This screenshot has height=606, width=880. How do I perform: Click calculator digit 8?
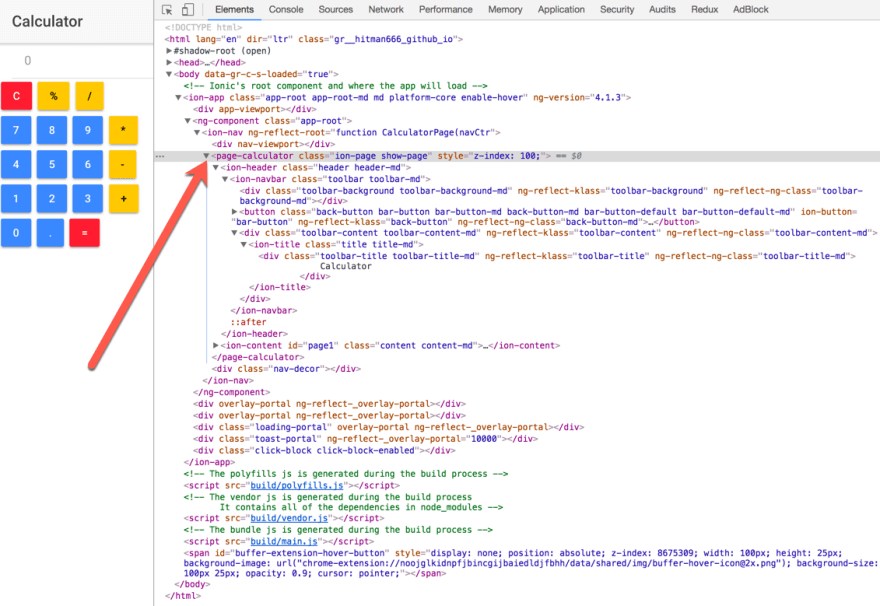pyautogui.click(x=52, y=130)
